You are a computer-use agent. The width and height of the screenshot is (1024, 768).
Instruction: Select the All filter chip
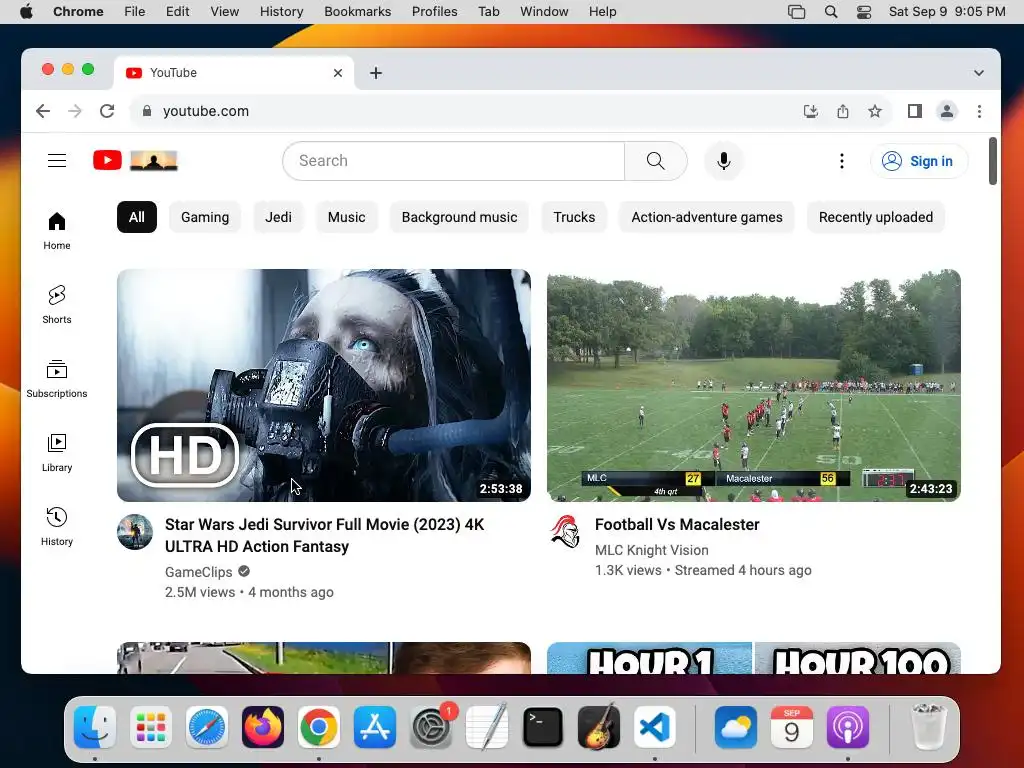click(136, 217)
